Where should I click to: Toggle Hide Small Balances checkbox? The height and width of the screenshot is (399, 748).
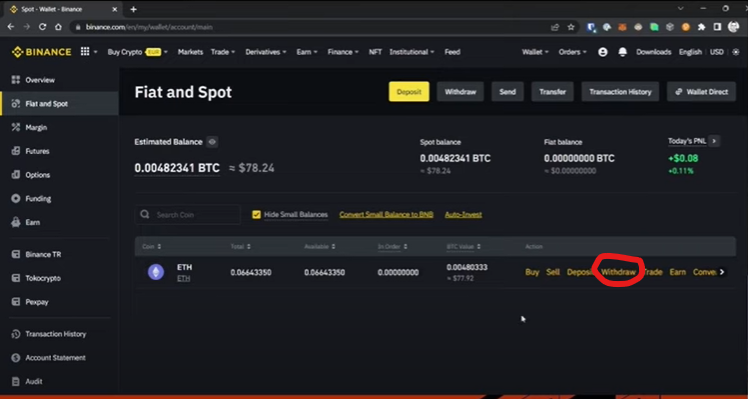coord(256,215)
